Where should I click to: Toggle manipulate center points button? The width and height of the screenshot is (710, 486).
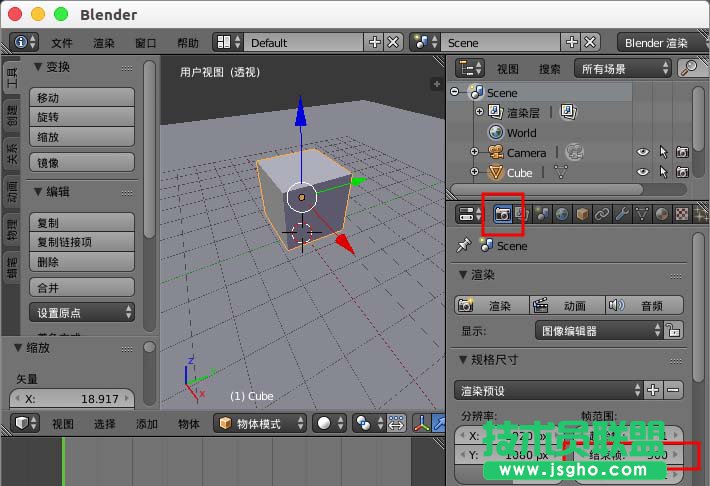click(396, 423)
